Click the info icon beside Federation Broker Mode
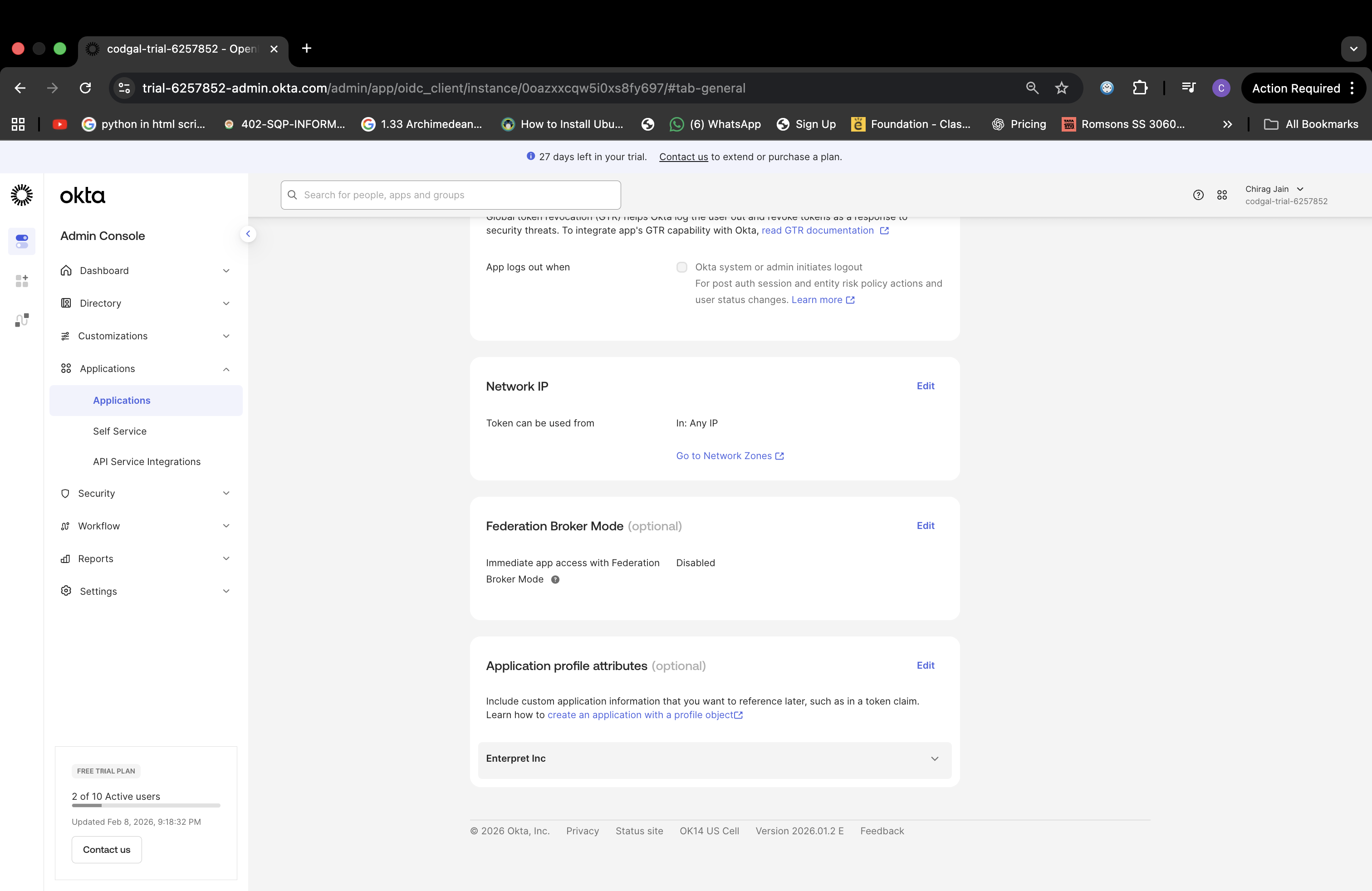The width and height of the screenshot is (1372, 891). [x=555, y=580]
